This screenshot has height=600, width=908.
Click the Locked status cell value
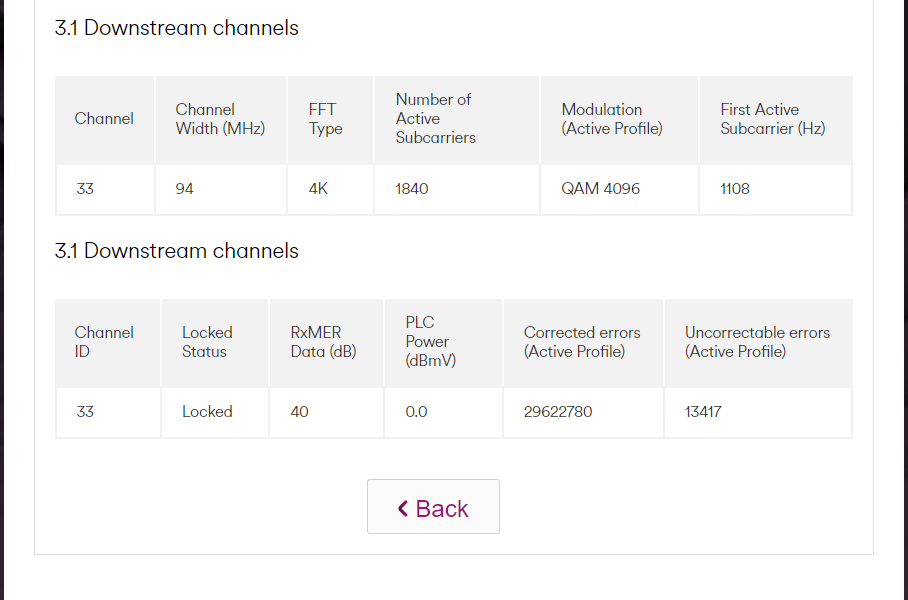(x=207, y=412)
